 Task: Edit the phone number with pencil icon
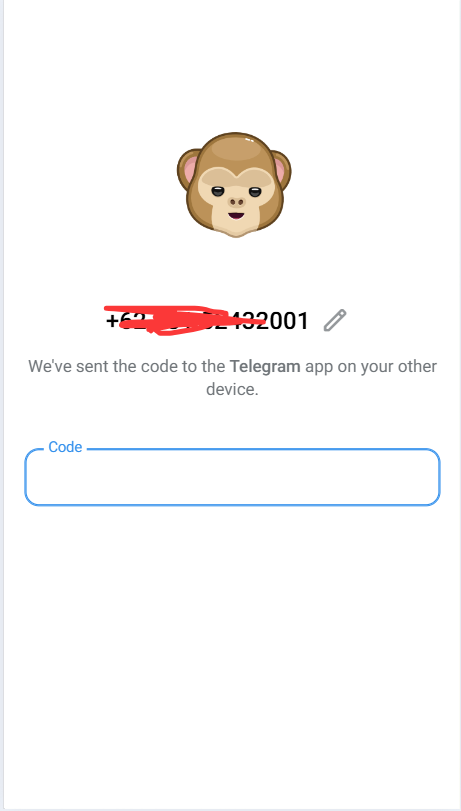pyautogui.click(x=335, y=320)
